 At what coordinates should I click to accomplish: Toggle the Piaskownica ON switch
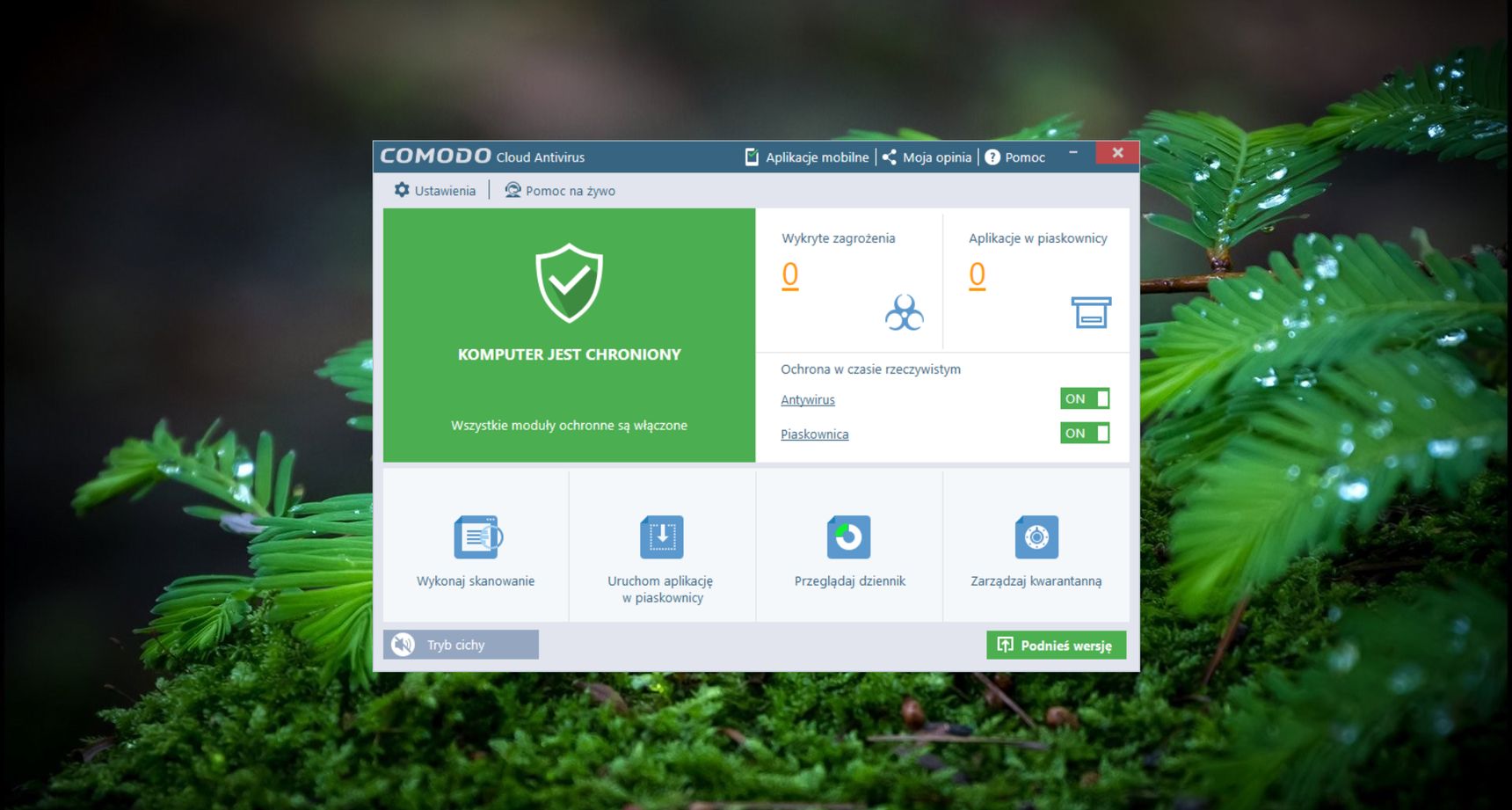1085,433
